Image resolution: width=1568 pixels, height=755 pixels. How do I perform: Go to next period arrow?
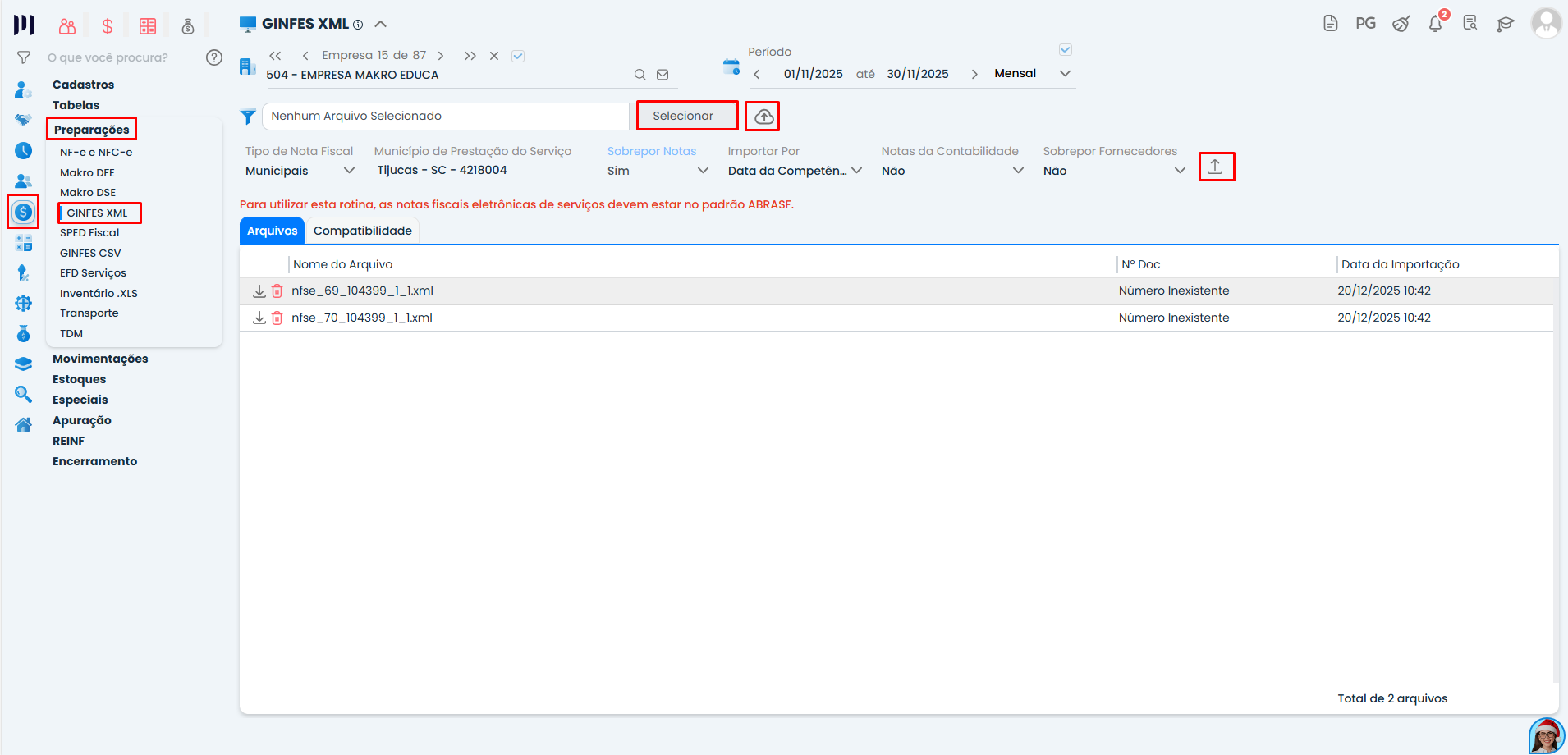pyautogui.click(x=974, y=74)
